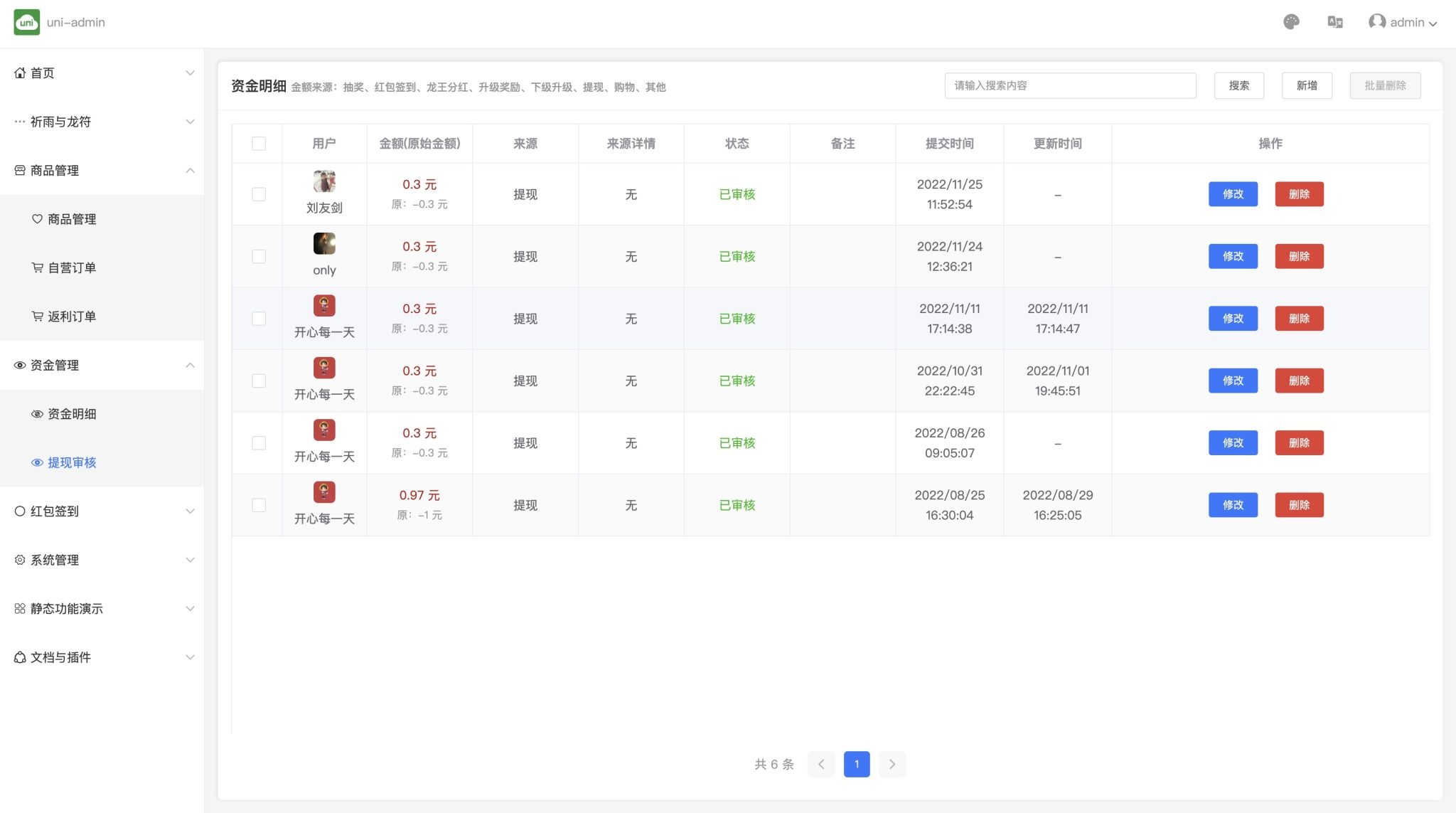
Task: Enable the second row checkbox
Action: (x=258, y=256)
